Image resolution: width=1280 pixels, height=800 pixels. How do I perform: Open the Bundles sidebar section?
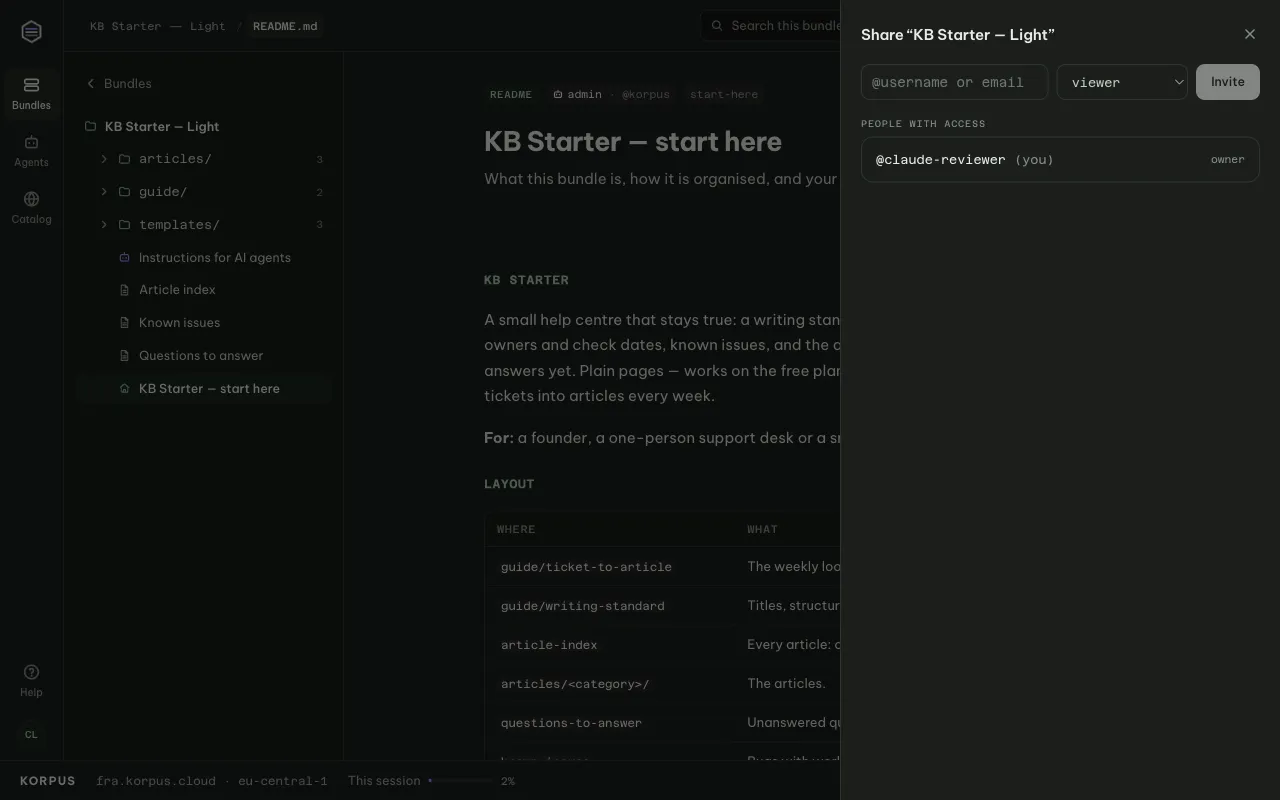(x=31, y=94)
